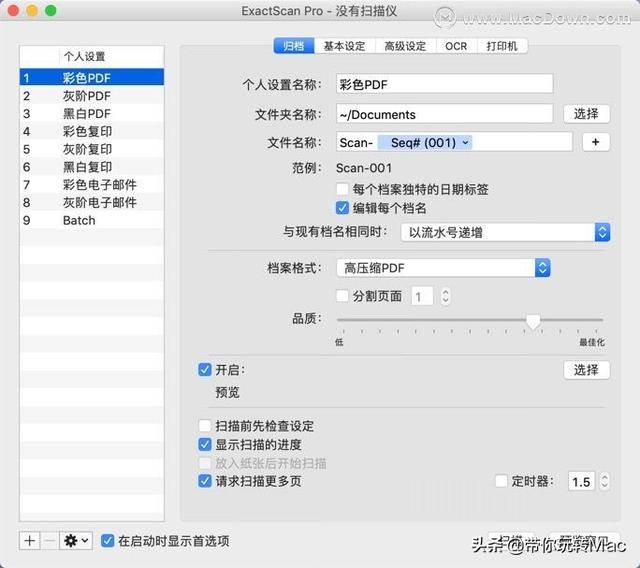Close the ExactScan Pro window
The image size is (640, 568).
[13, 10]
